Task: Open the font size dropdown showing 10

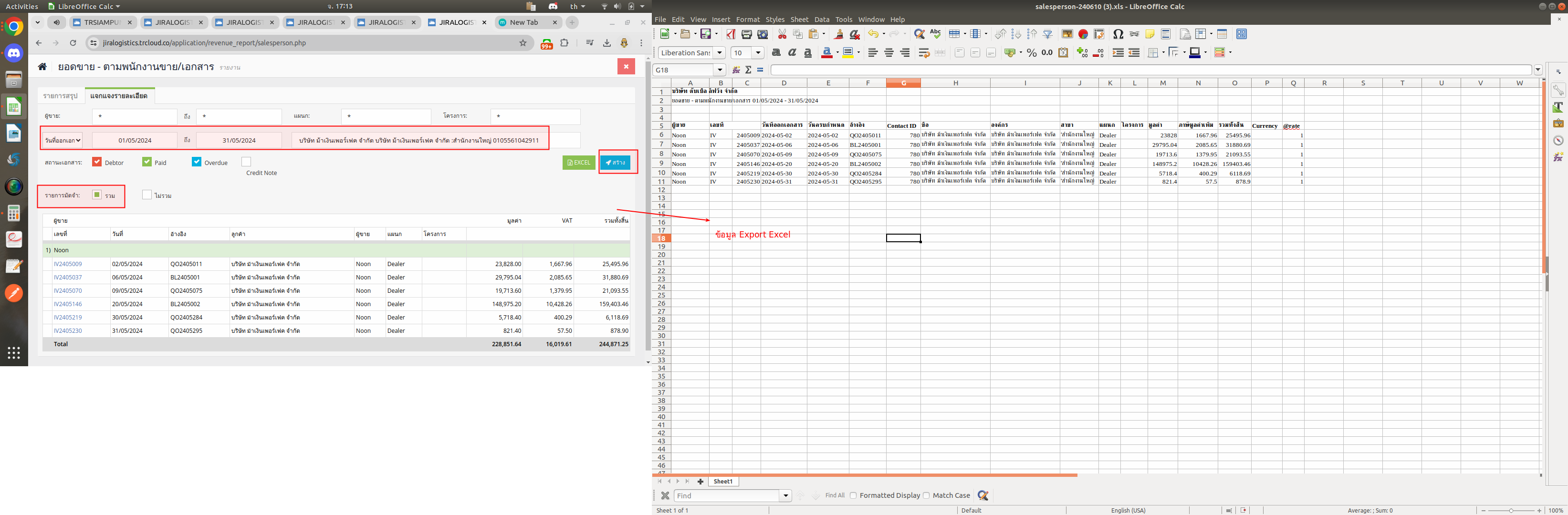Action: 758,53
